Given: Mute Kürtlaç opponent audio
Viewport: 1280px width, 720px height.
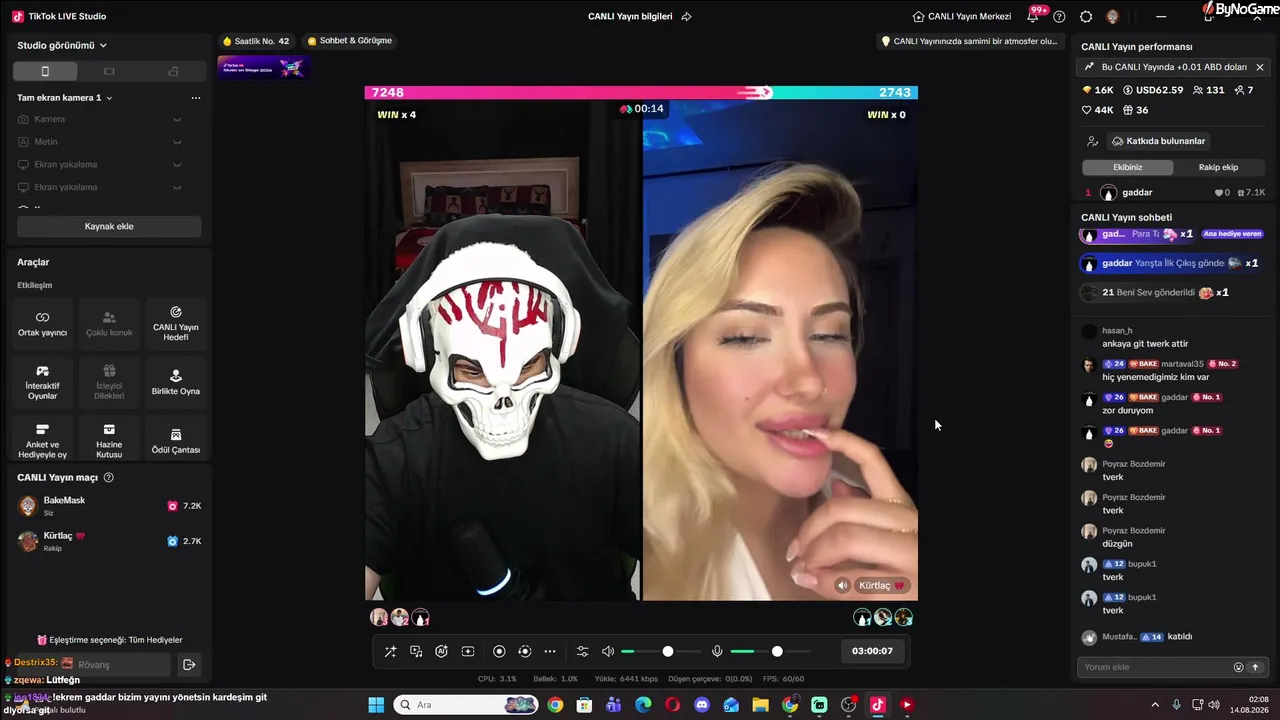Looking at the screenshot, I should click(843, 586).
